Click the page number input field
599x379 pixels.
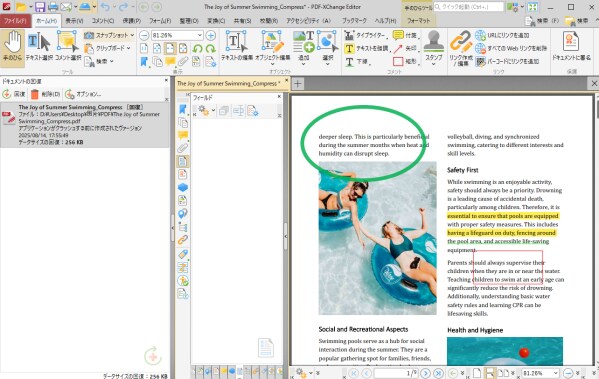coord(396,373)
